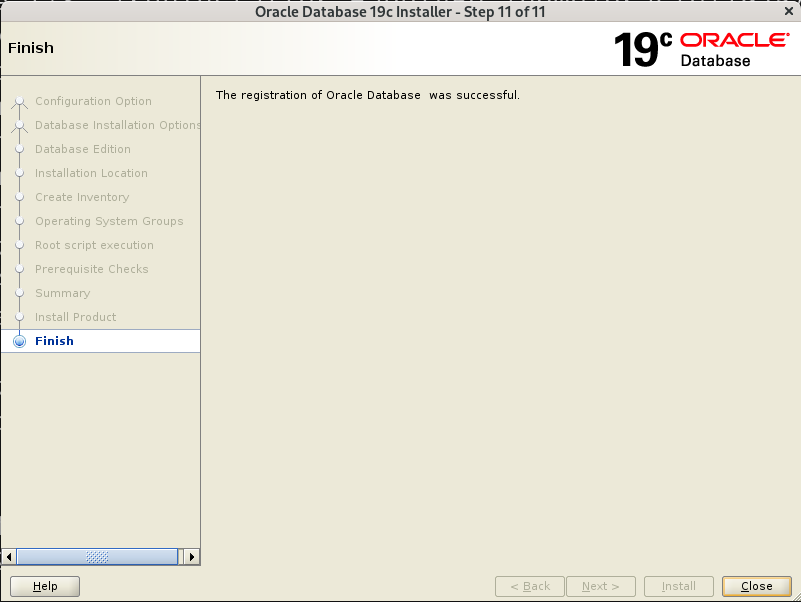Screen dimensions: 801x602
Task: Click the Summary step circle marker
Action: (19, 293)
